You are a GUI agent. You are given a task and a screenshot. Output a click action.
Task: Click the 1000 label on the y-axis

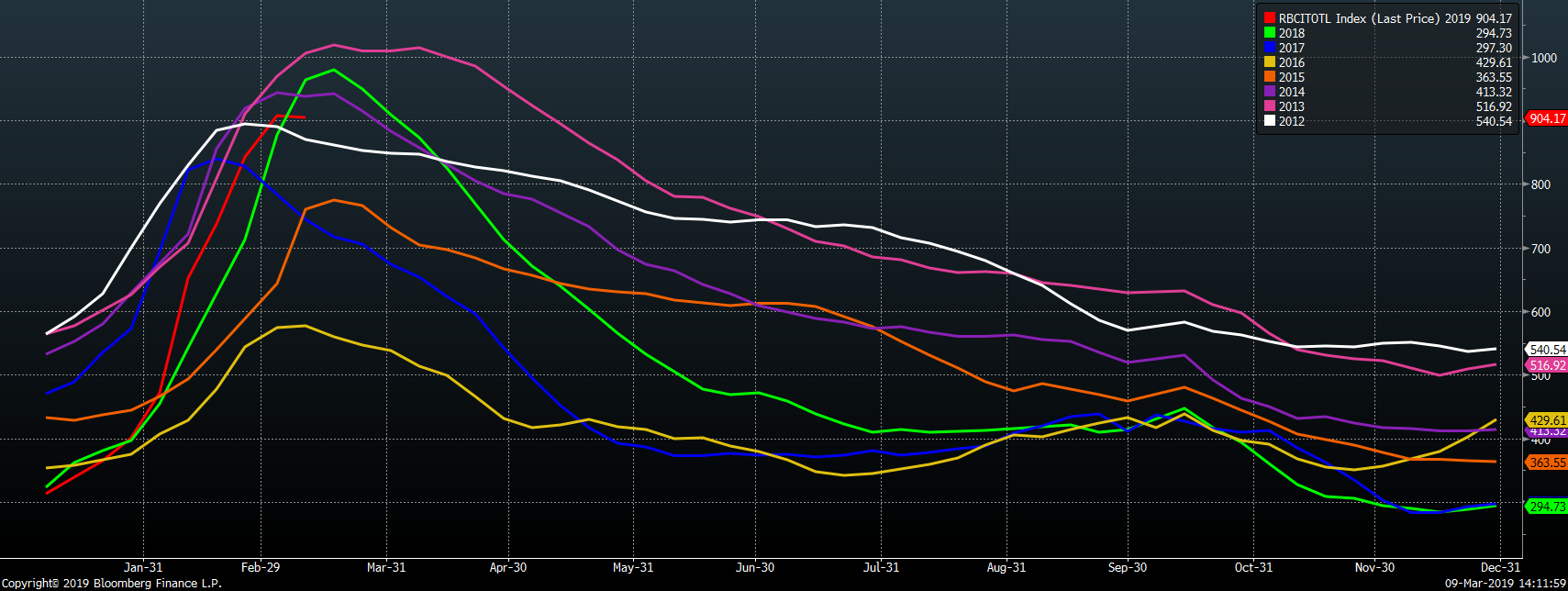pyautogui.click(x=1544, y=58)
